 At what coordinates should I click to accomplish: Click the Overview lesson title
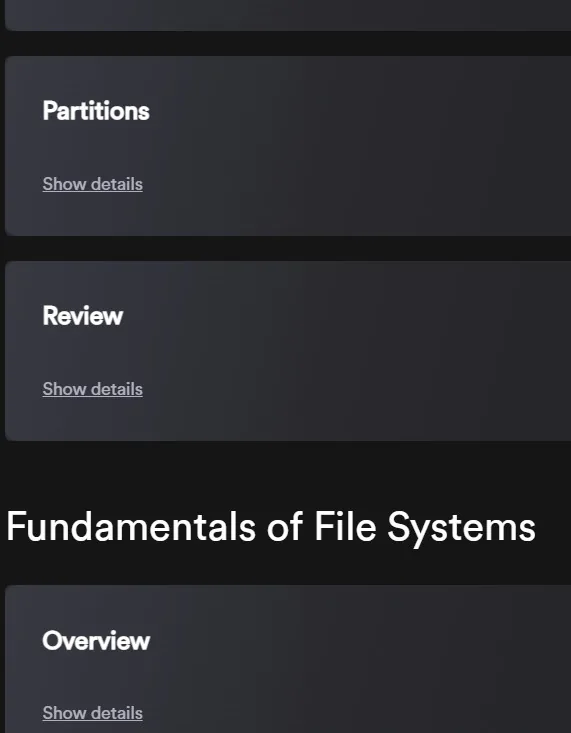click(x=96, y=640)
